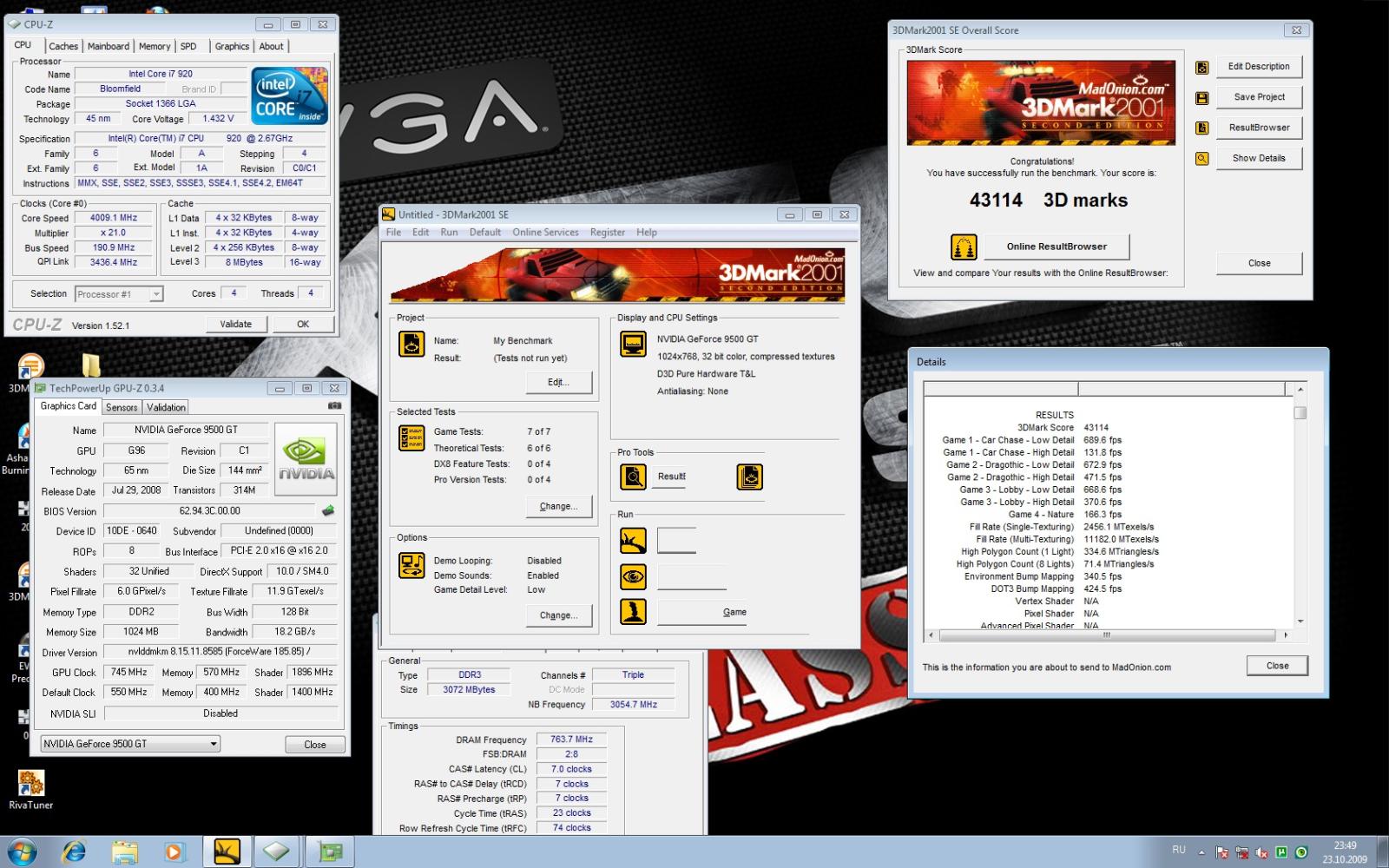1389x868 pixels.
Task: Click the Run demo eye icon
Action: click(634, 576)
